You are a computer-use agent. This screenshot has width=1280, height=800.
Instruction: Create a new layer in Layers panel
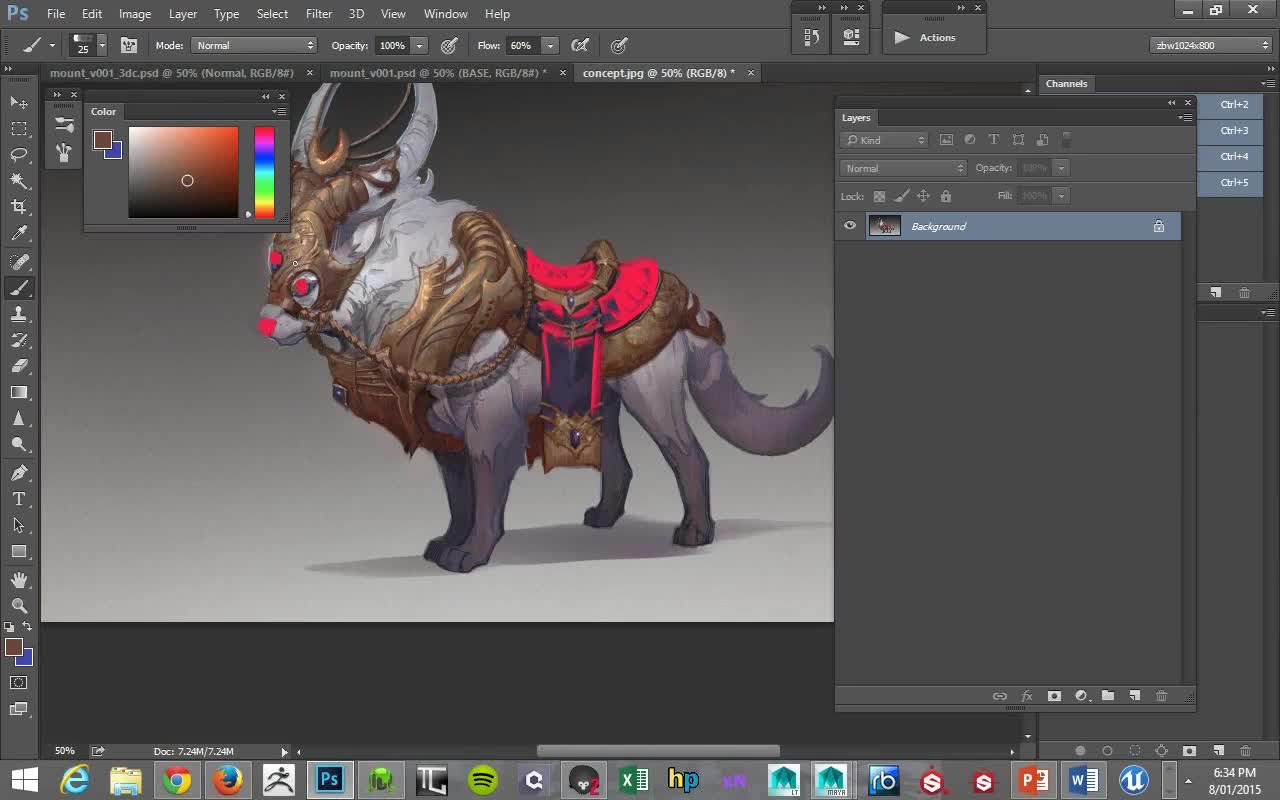pyautogui.click(x=1135, y=696)
